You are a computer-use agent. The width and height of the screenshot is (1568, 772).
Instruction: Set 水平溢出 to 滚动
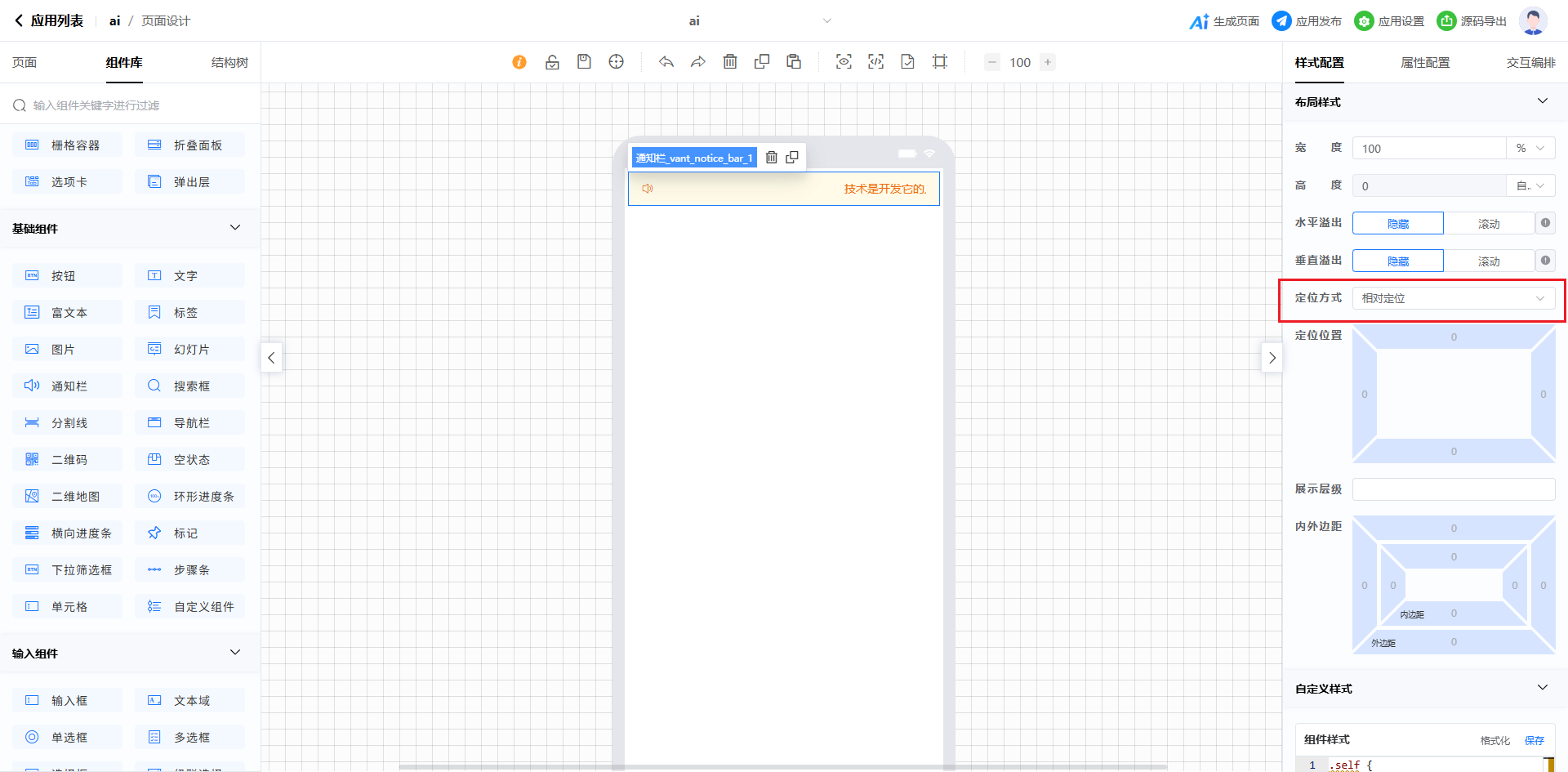click(x=1488, y=224)
